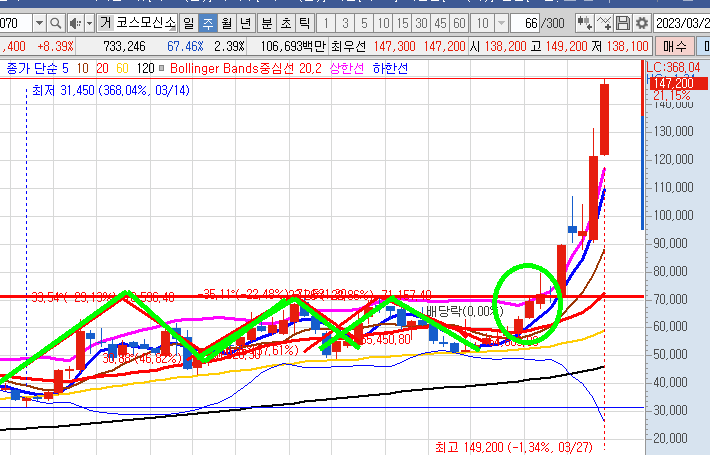Expand the interval value 10 dropdown
This screenshot has width=710, height=455.
[x=500, y=22]
